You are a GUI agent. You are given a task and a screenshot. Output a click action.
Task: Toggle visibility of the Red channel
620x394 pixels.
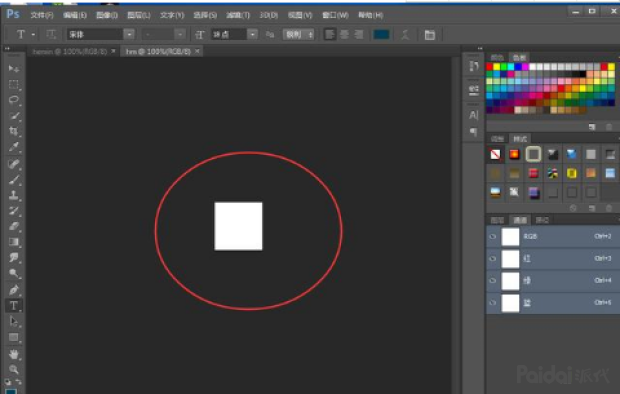493,259
